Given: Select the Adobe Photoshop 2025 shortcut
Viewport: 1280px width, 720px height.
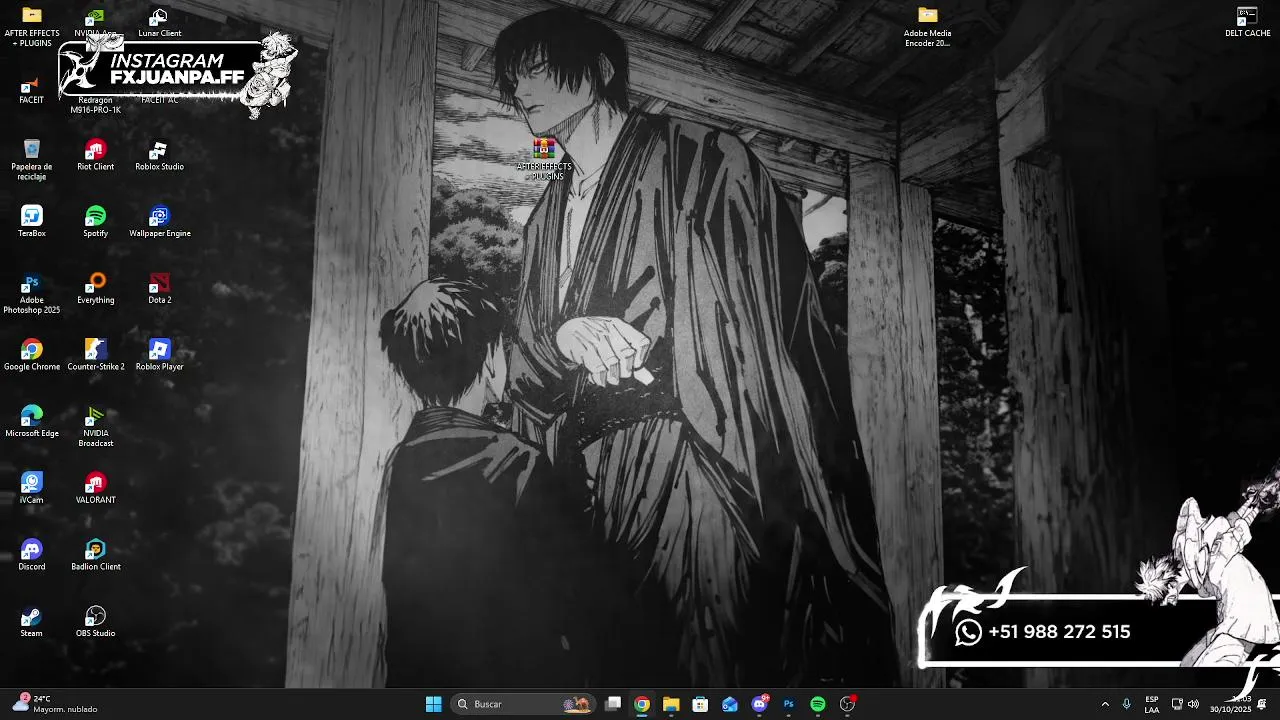Looking at the screenshot, I should (32, 294).
